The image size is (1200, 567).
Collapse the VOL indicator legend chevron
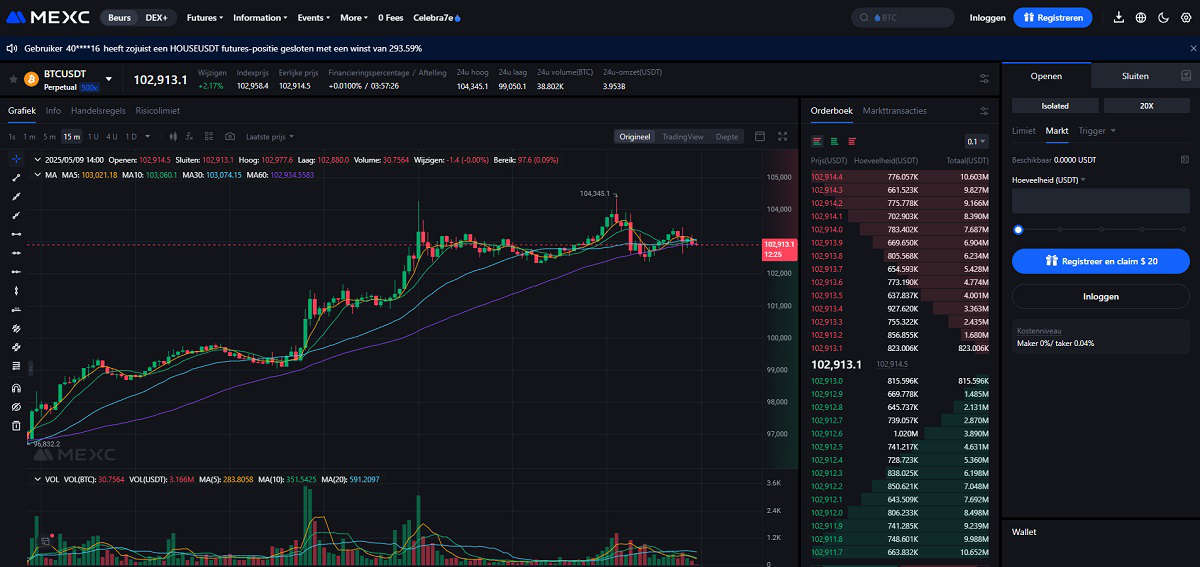pyautogui.click(x=37, y=480)
